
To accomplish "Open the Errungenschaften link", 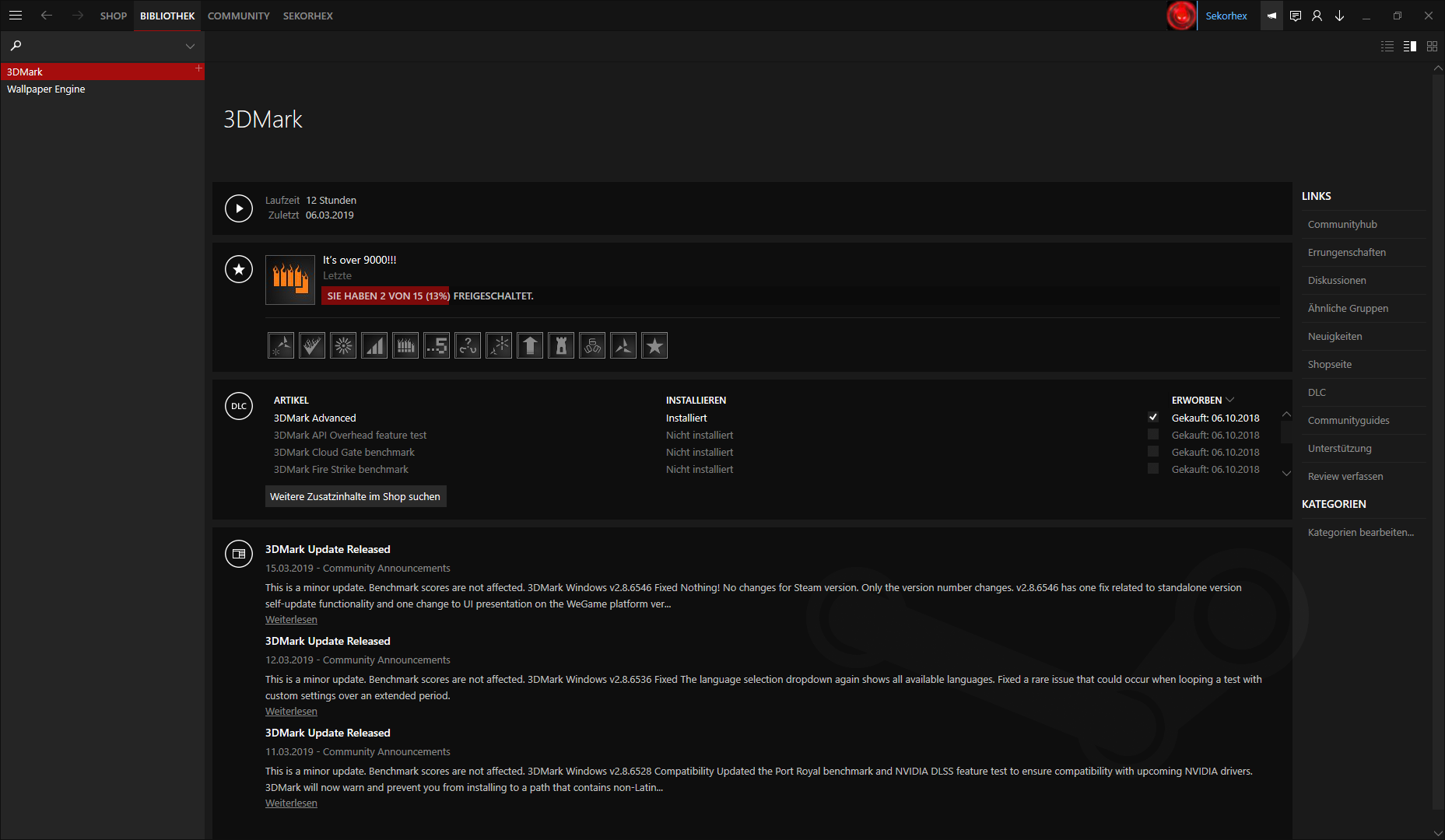I will pyautogui.click(x=1347, y=252).
